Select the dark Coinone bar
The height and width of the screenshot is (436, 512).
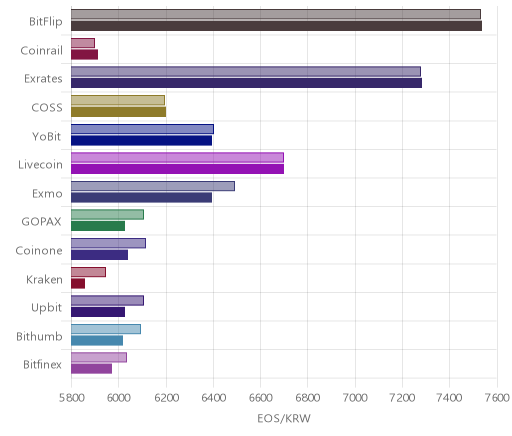99,255
